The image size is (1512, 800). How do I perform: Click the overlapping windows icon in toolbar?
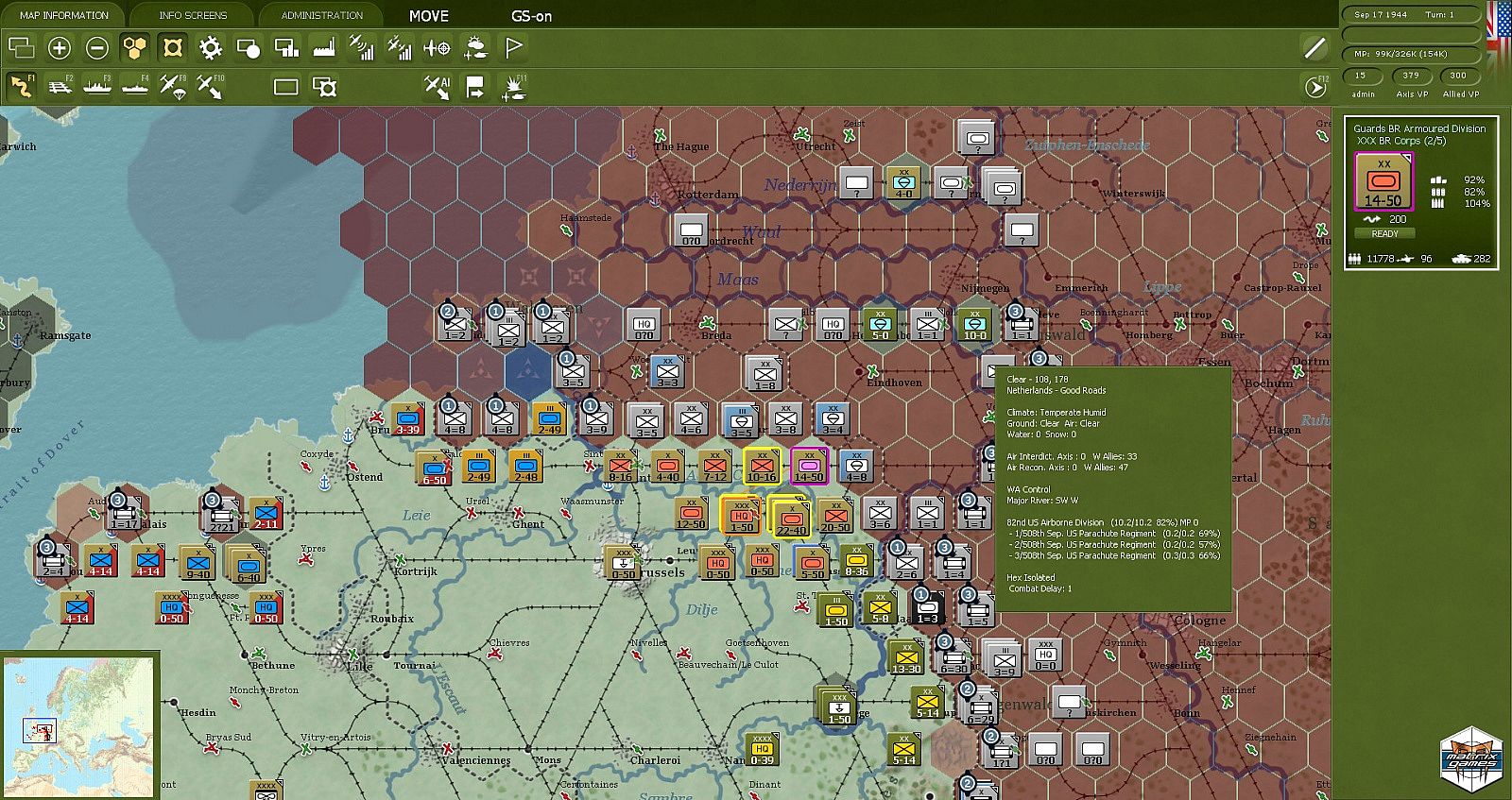pyautogui.click(x=21, y=47)
